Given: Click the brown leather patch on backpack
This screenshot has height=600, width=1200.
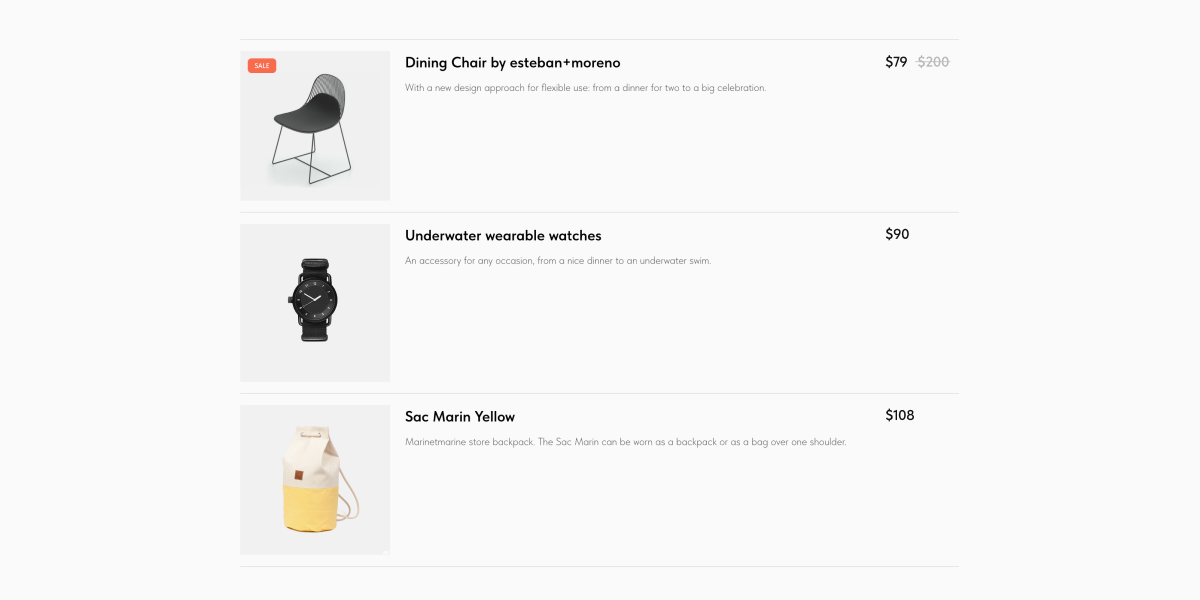Looking at the screenshot, I should [299, 475].
